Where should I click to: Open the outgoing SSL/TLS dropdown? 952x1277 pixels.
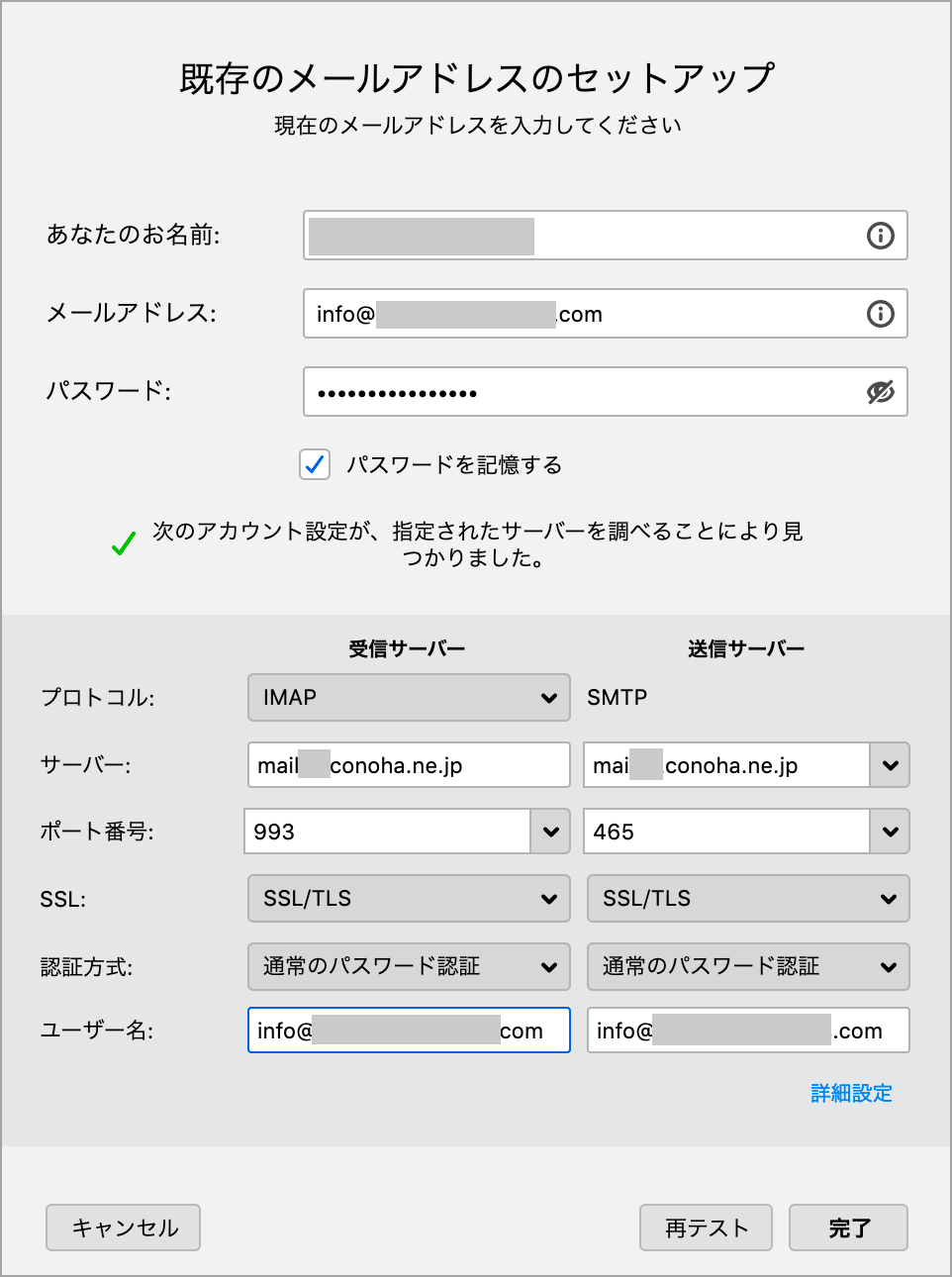point(748,899)
